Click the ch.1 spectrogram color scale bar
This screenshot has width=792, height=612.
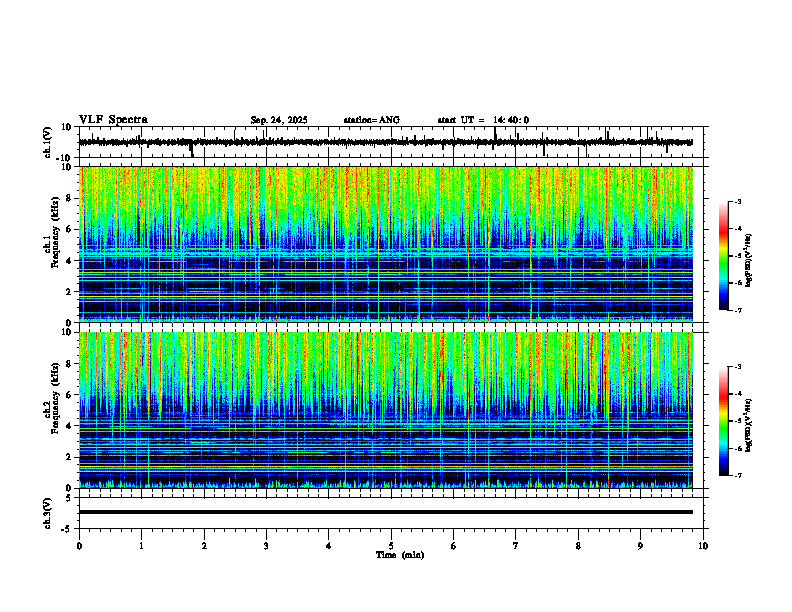pos(723,256)
